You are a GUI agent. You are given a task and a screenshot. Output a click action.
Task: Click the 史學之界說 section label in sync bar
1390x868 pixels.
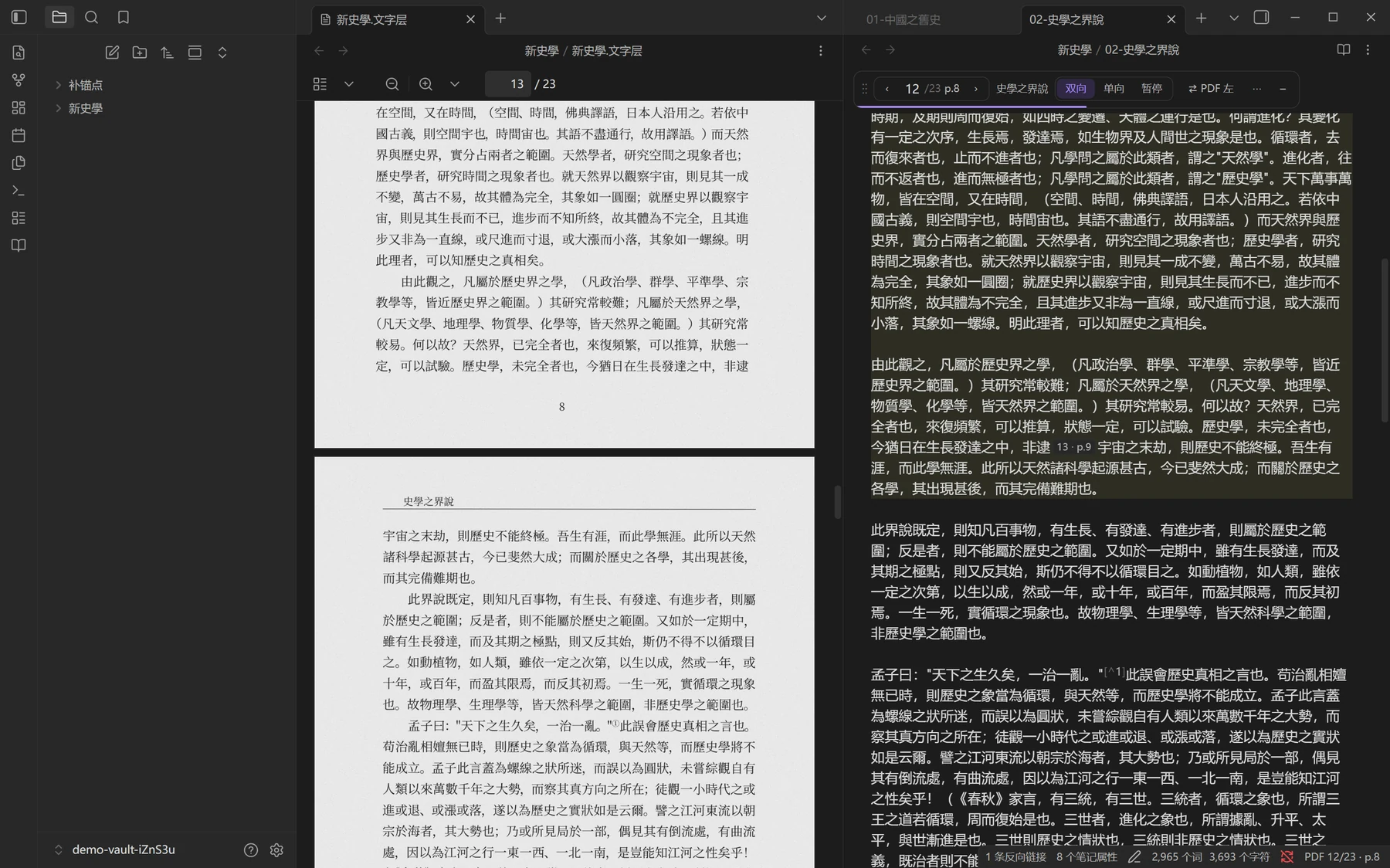click(1022, 88)
